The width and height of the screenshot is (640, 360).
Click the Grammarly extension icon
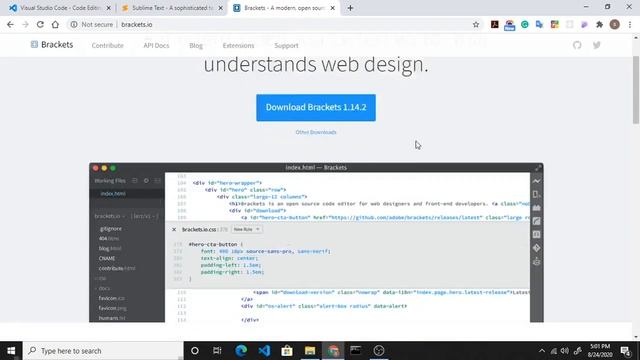pos(525,24)
